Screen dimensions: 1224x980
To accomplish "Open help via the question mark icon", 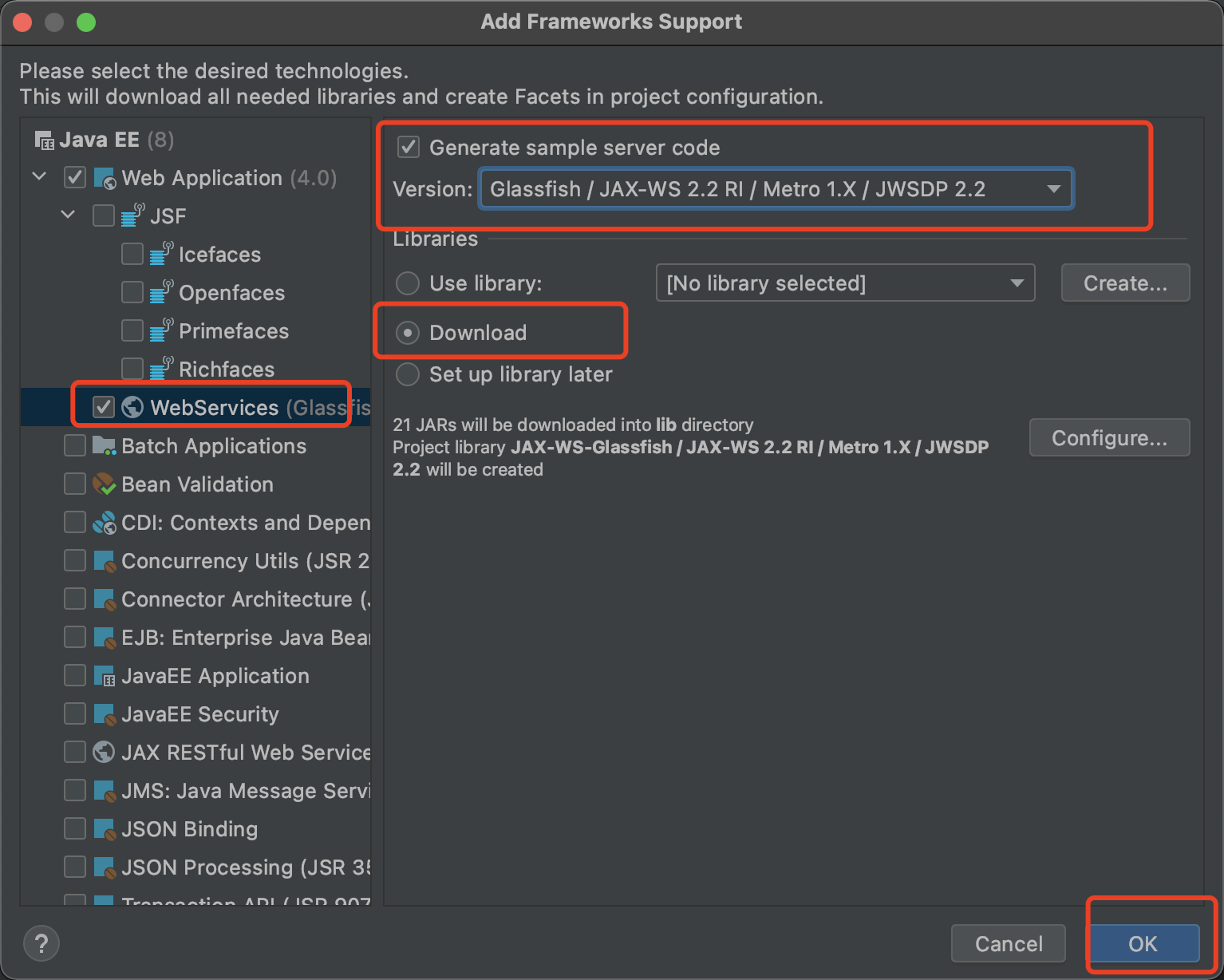I will 41,943.
